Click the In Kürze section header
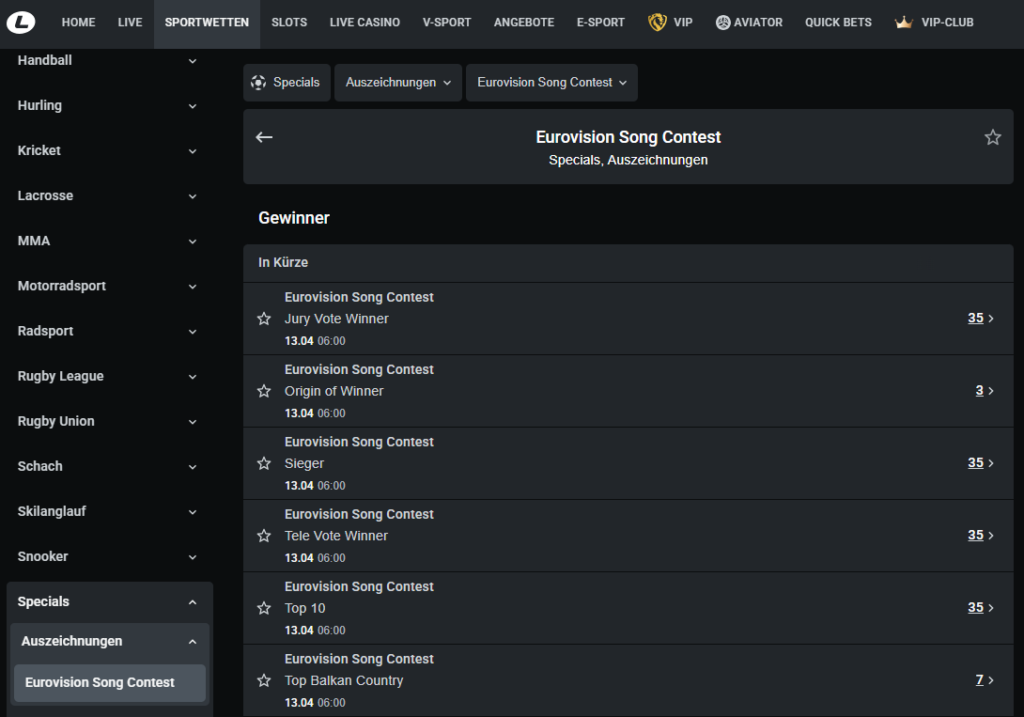 coord(628,263)
